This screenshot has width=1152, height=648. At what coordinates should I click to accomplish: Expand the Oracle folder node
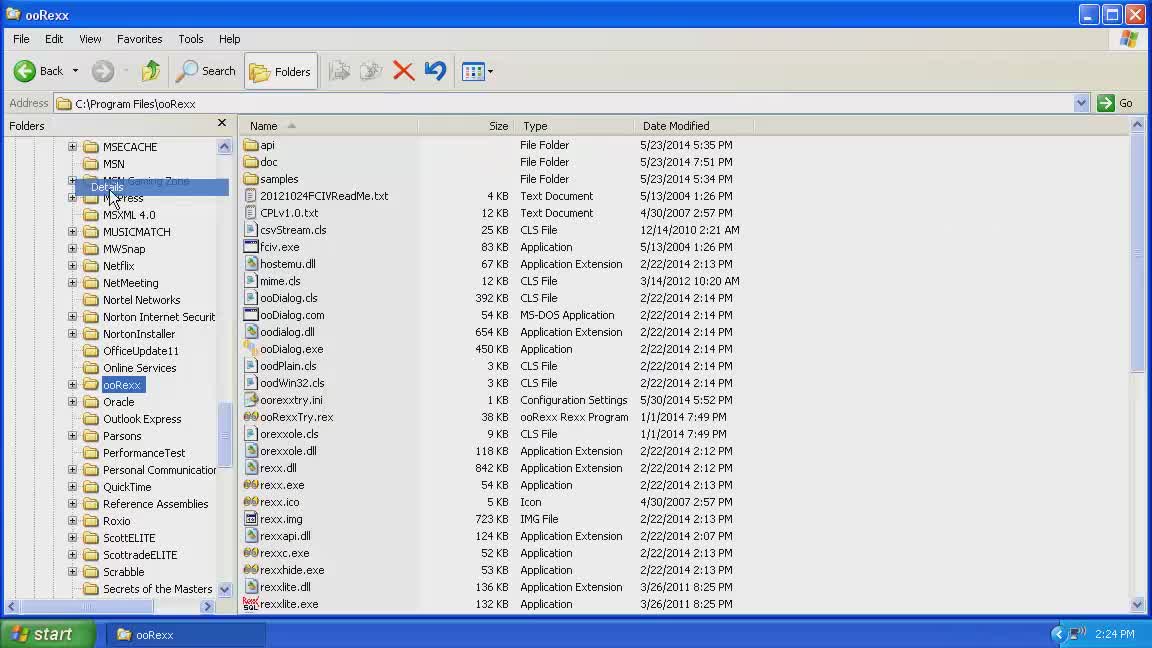point(72,402)
